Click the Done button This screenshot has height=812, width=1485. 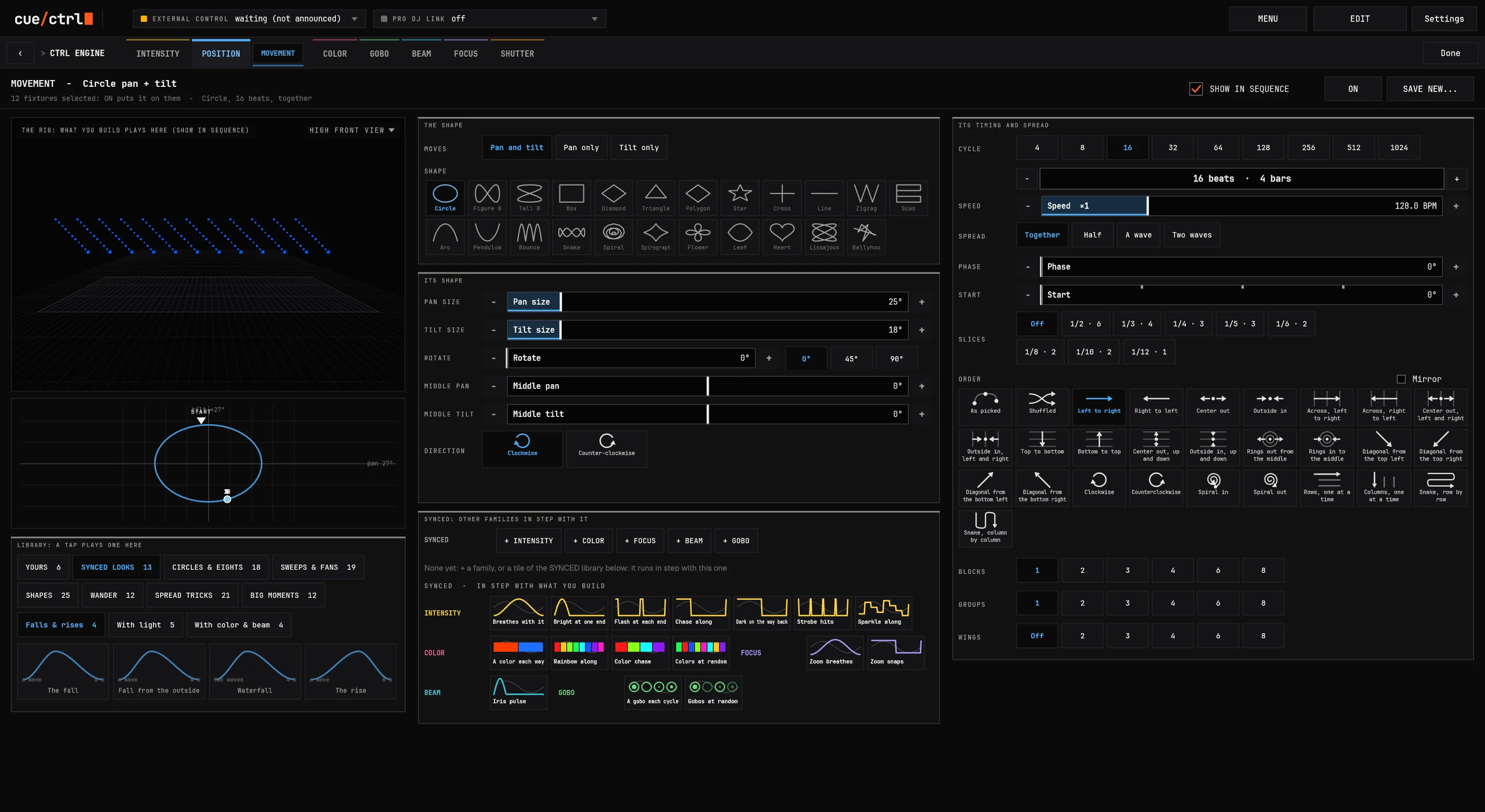tap(1450, 53)
